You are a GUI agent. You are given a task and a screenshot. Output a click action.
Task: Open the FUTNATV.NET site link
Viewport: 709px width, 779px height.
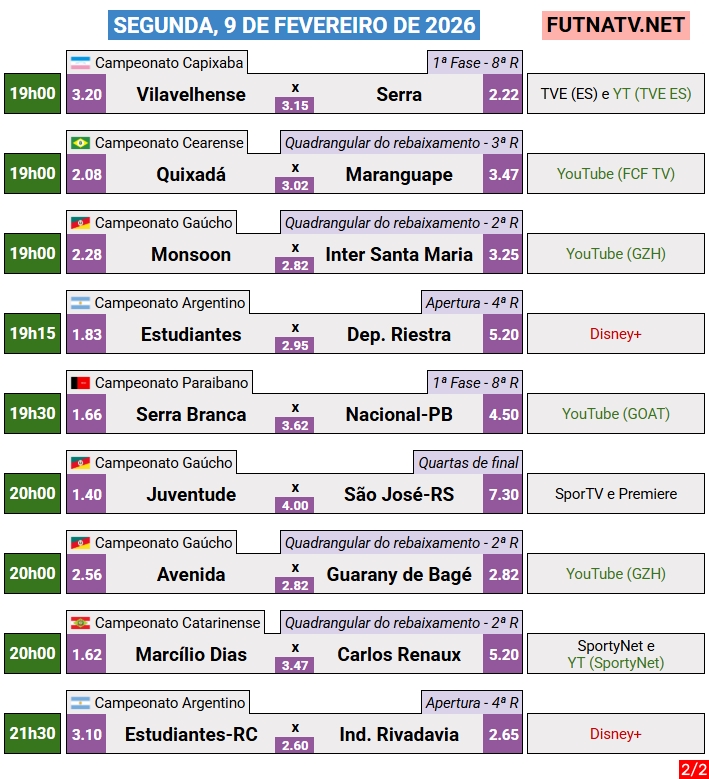(x=617, y=25)
